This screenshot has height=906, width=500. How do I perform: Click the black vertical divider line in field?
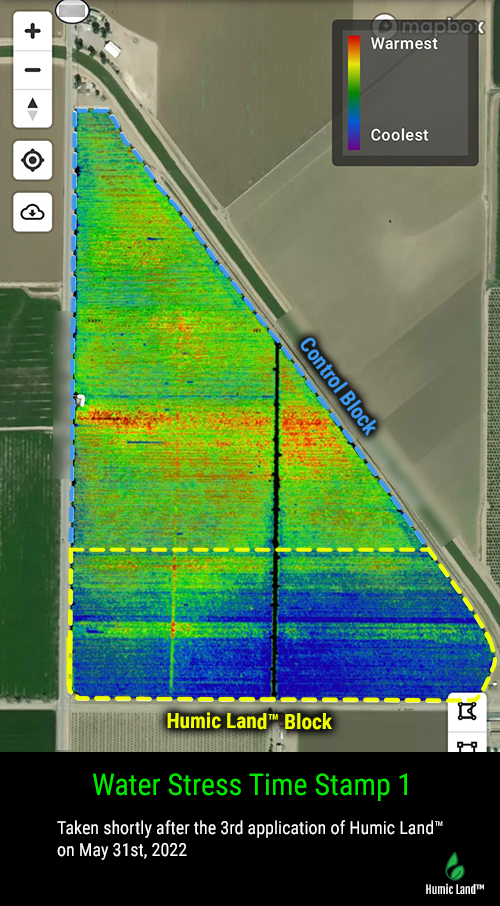[x=276, y=520]
